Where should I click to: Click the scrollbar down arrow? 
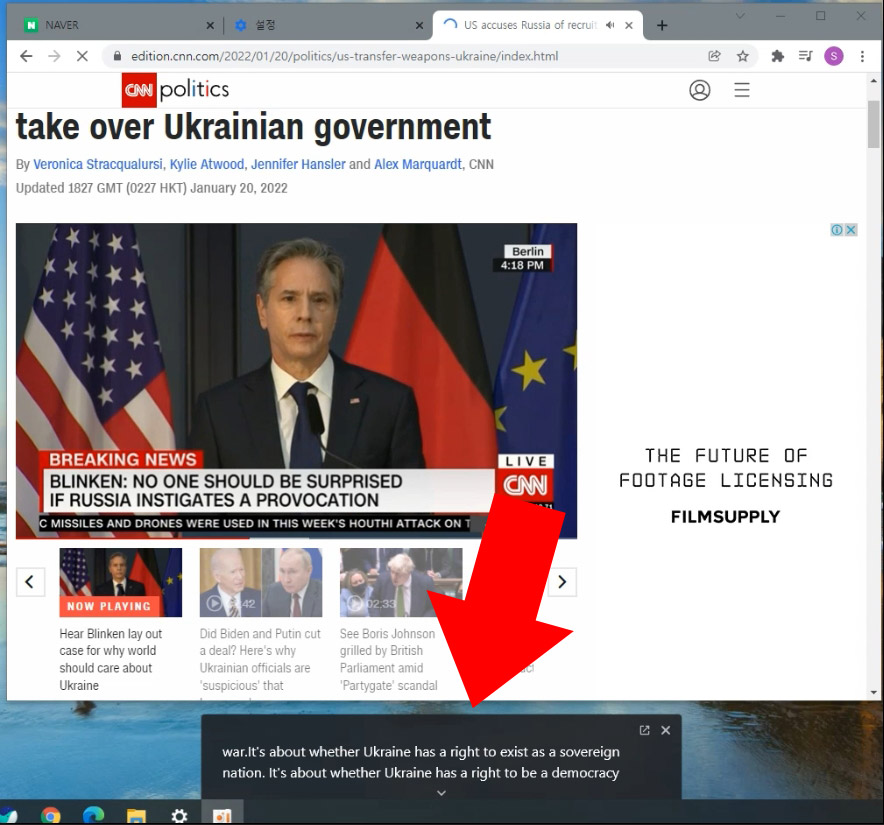coord(873,692)
